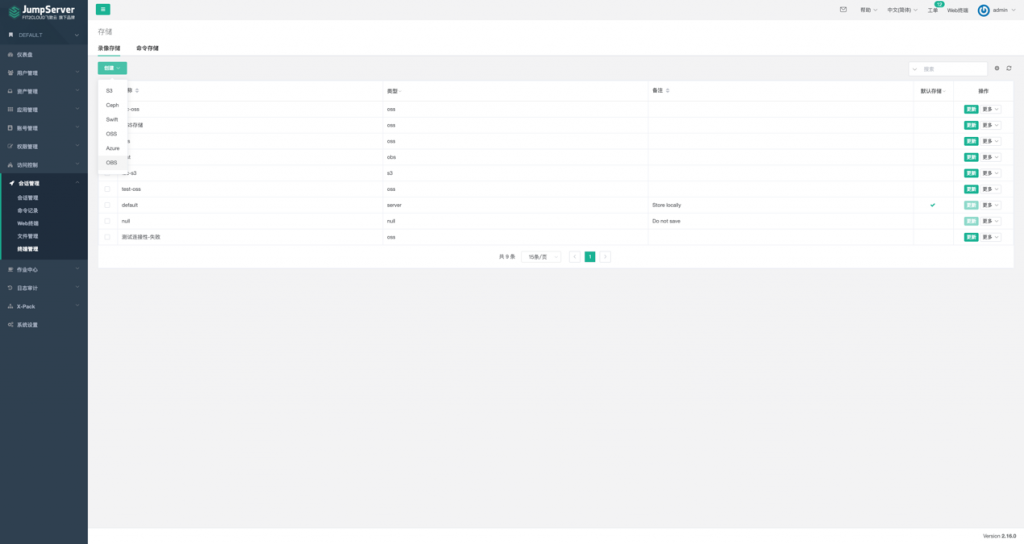This screenshot has height=544, width=1024.
Task: Collapse the 会话管理 parent menu section
Action: (x=44, y=183)
